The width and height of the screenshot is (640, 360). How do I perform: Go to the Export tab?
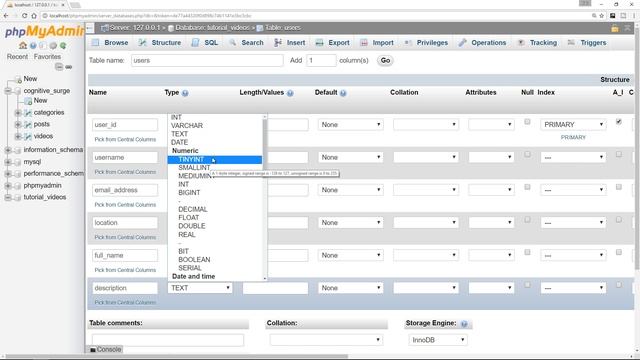[x=333, y=42]
